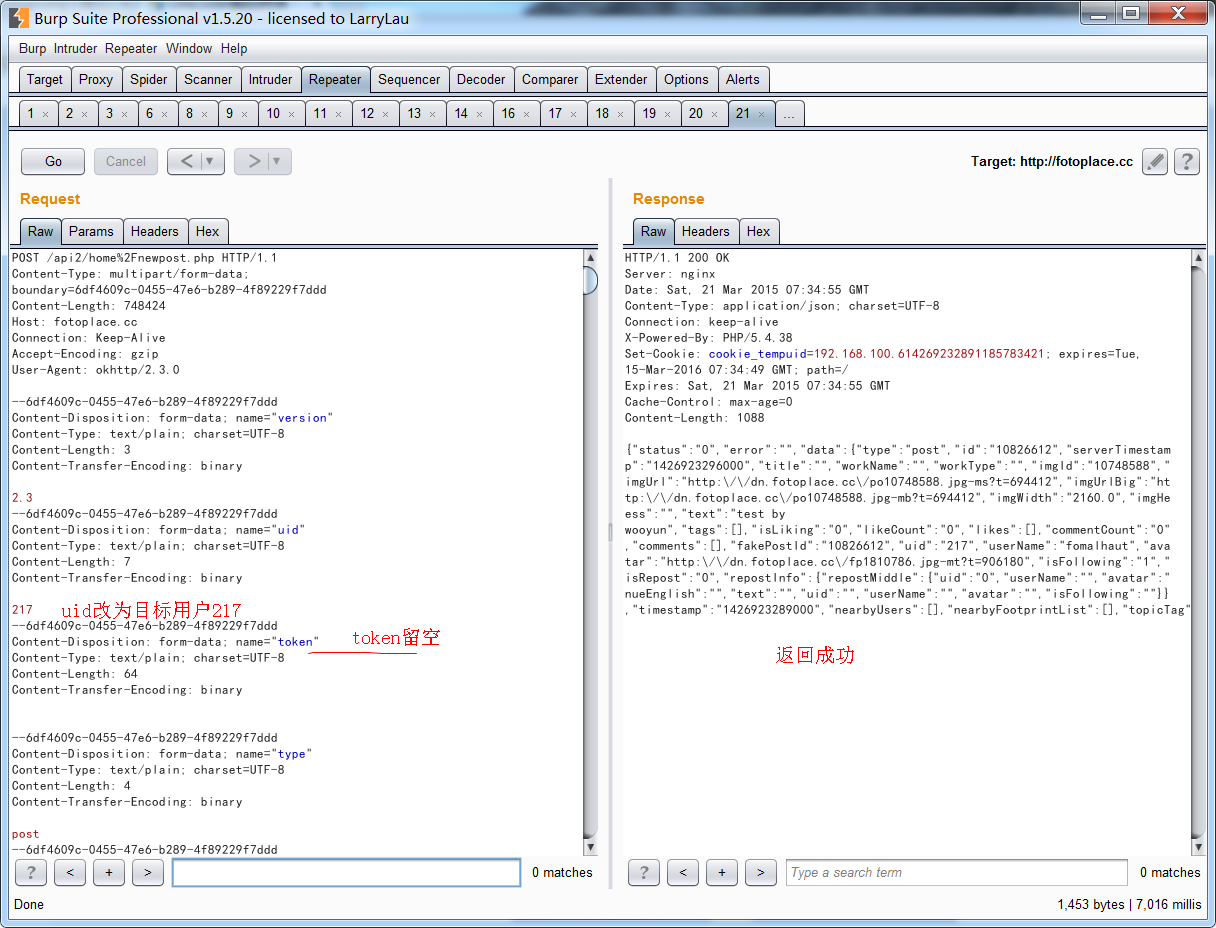Open forward history dropdown arrow
The image size is (1216, 928).
pos(278,161)
